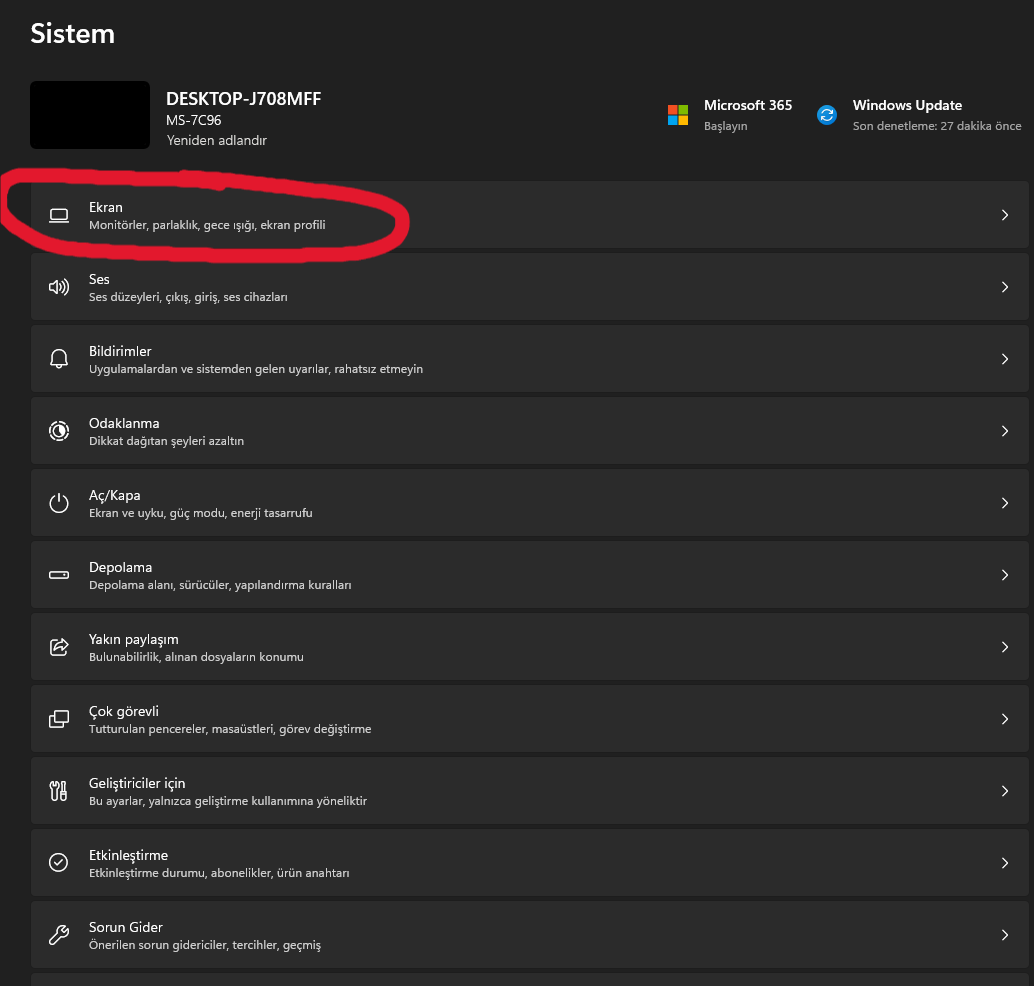Click the MS-7C96 model text

[x=194, y=120]
